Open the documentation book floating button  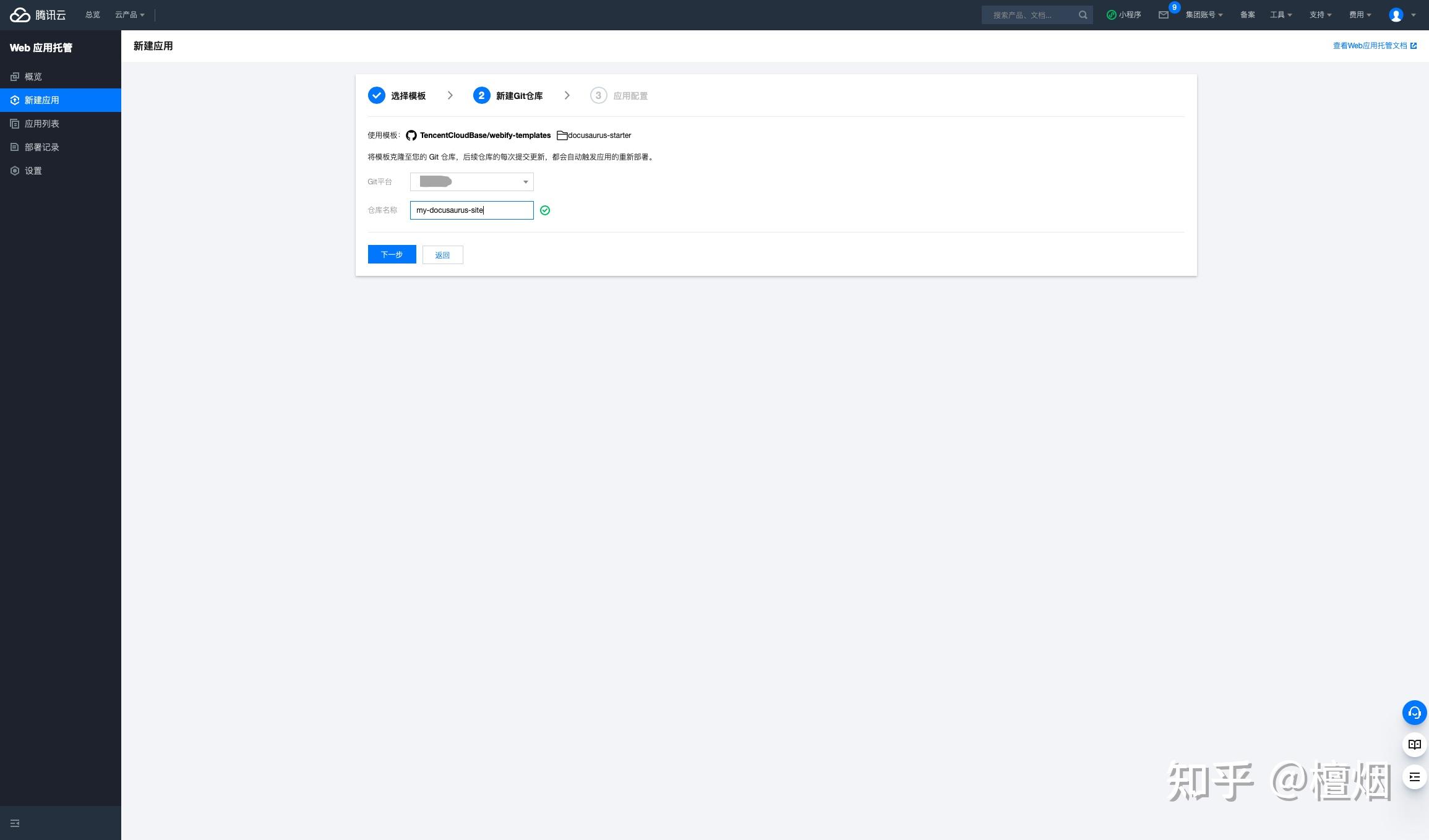[1414, 745]
